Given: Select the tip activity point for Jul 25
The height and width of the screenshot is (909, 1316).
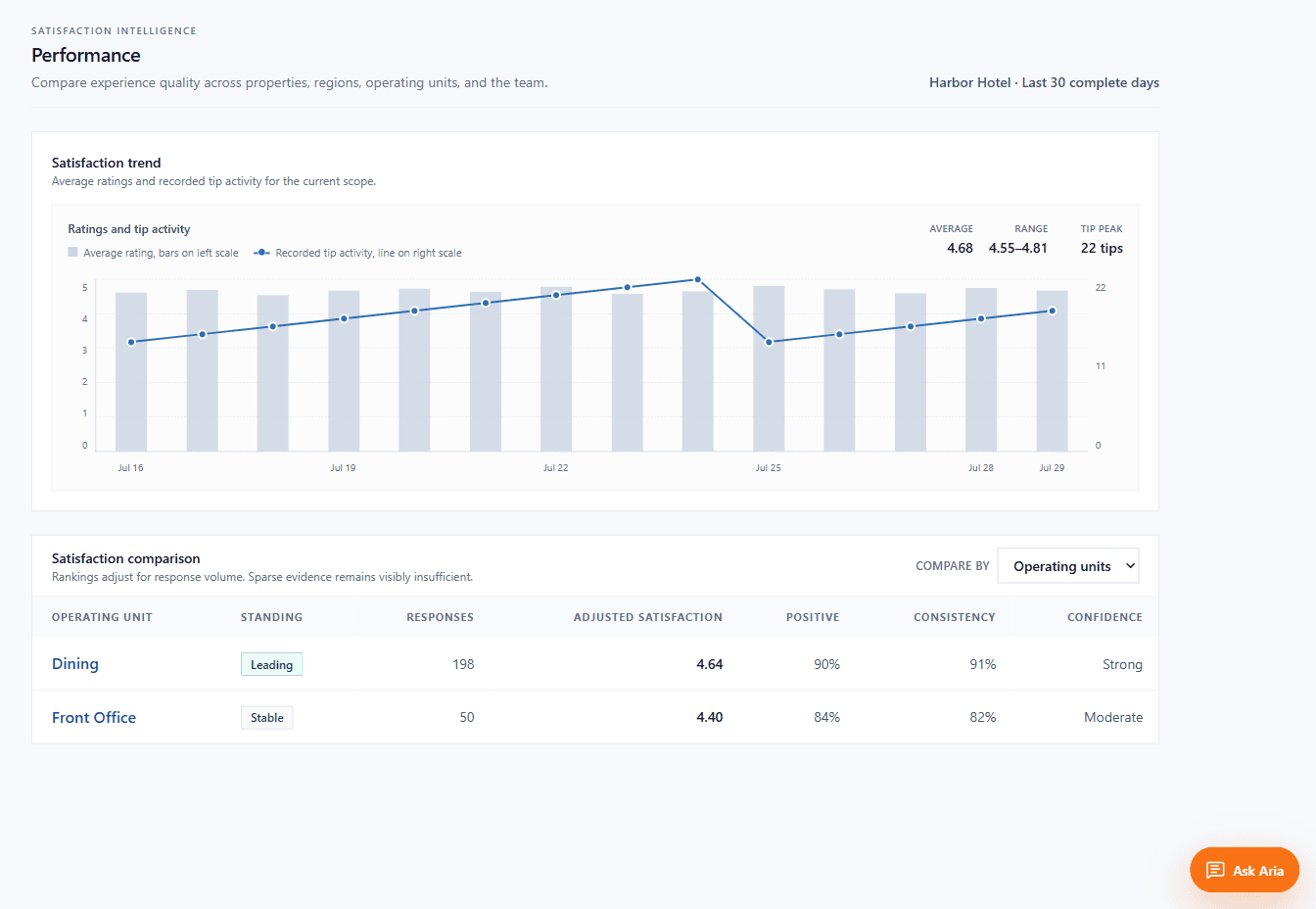Looking at the screenshot, I should click(769, 342).
